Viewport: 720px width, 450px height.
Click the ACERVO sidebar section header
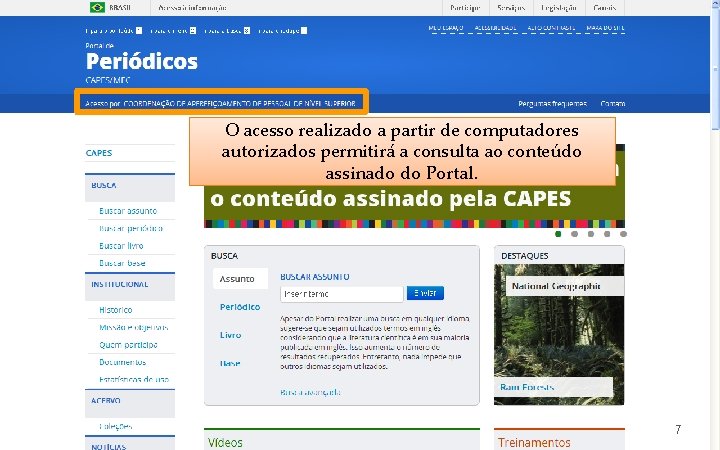130,403
